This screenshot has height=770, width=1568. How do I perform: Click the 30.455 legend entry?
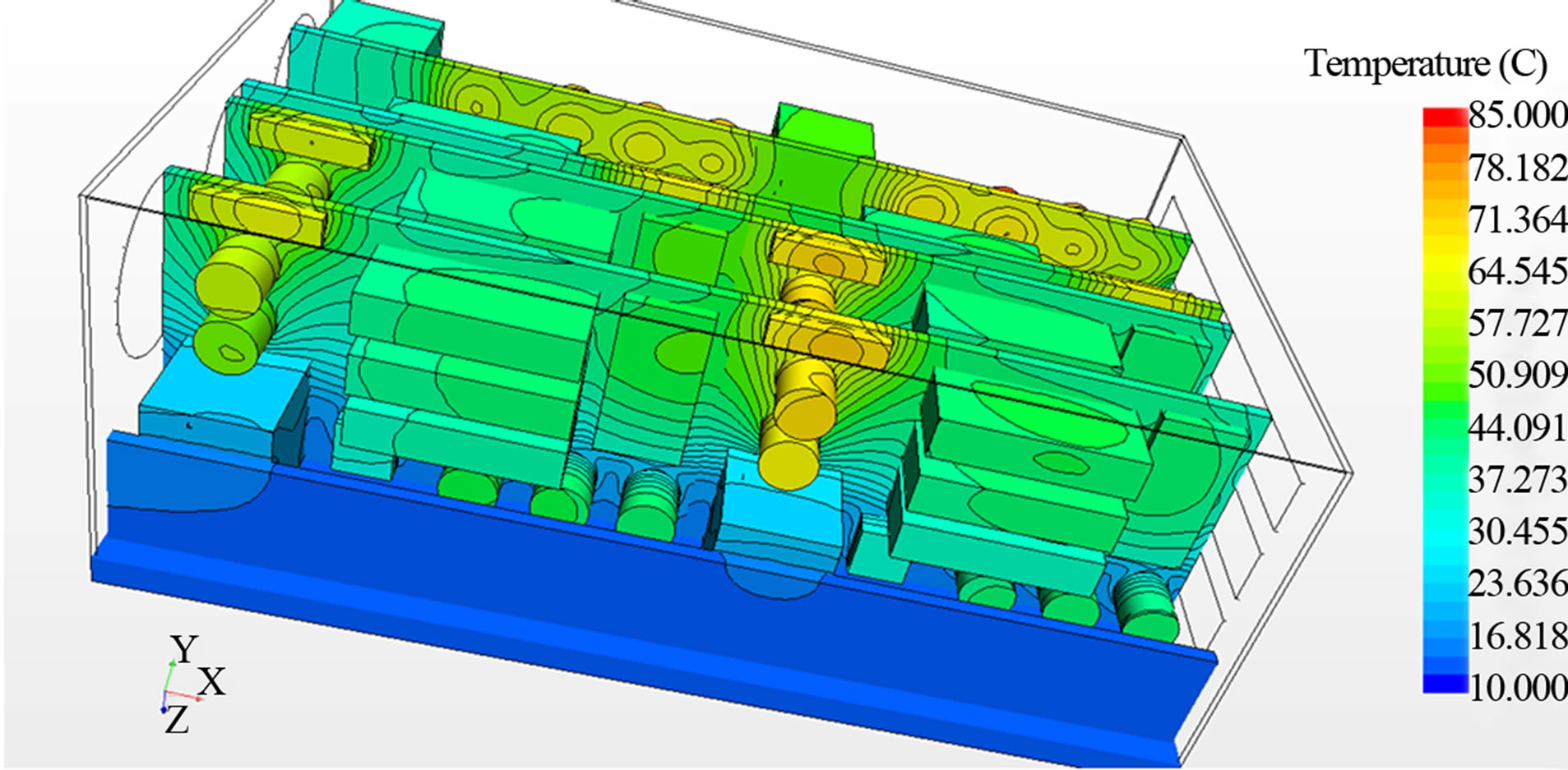pyautogui.click(x=1520, y=530)
